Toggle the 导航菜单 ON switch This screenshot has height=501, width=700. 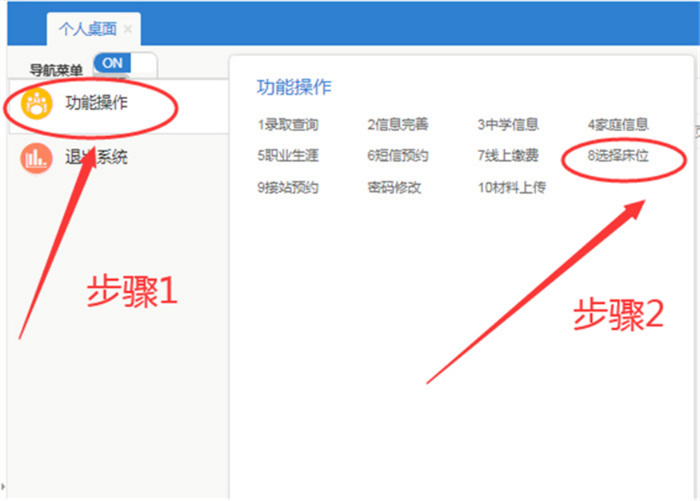(124, 64)
